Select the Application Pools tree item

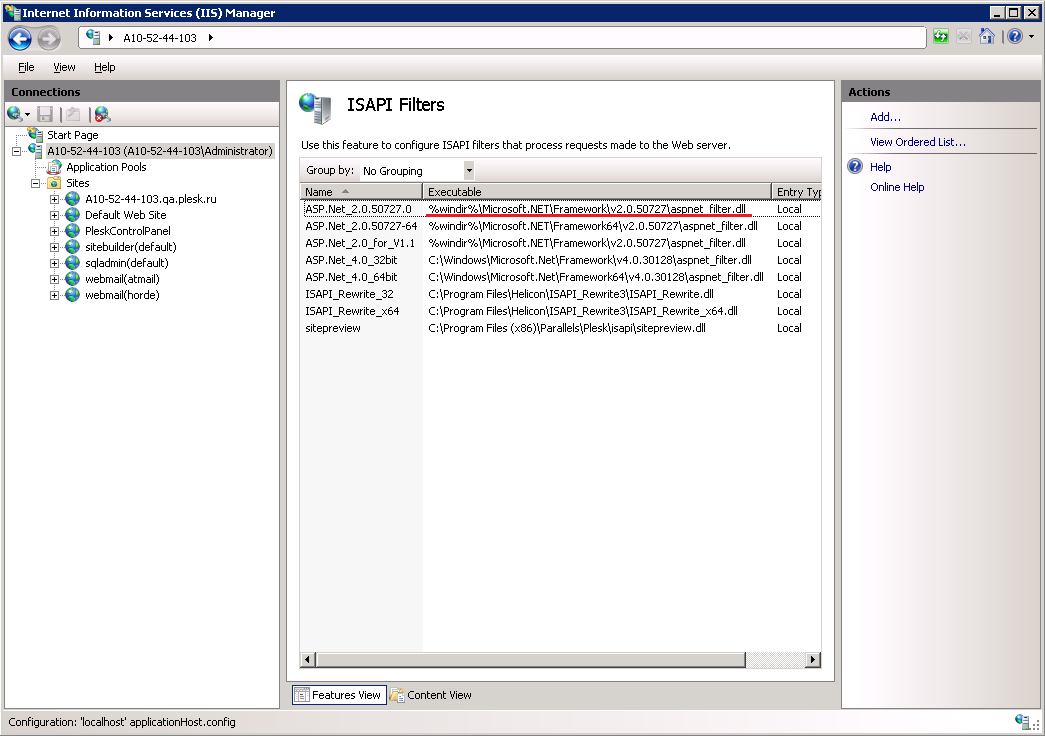[106, 167]
